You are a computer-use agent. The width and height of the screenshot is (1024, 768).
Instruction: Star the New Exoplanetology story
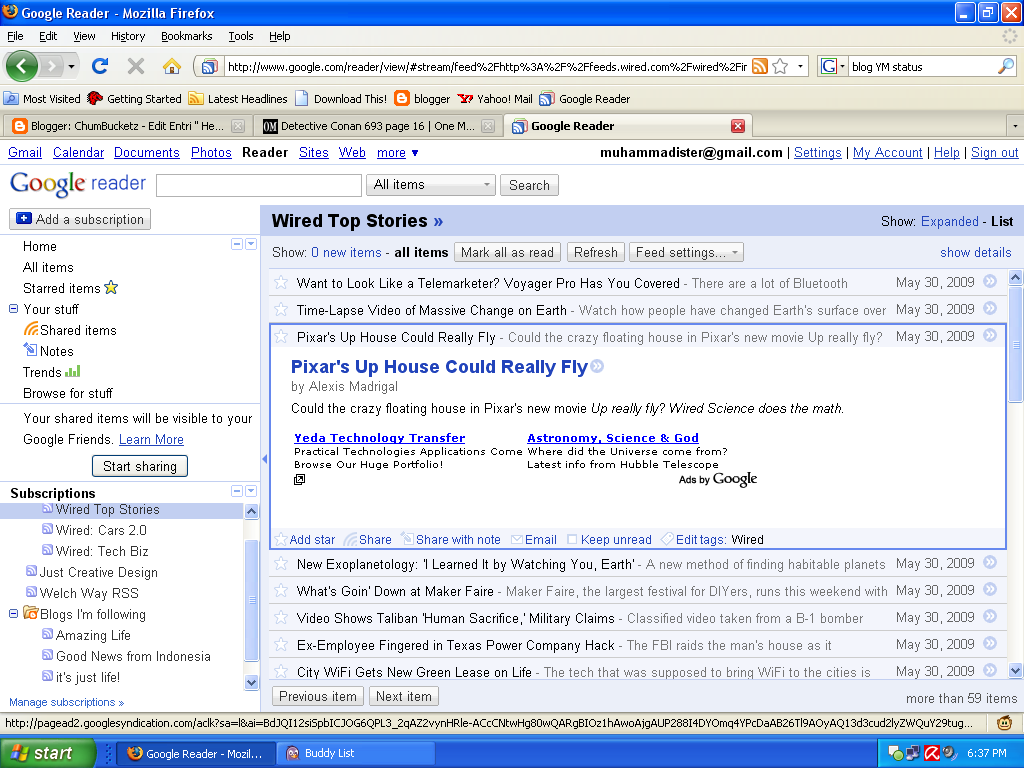point(281,564)
